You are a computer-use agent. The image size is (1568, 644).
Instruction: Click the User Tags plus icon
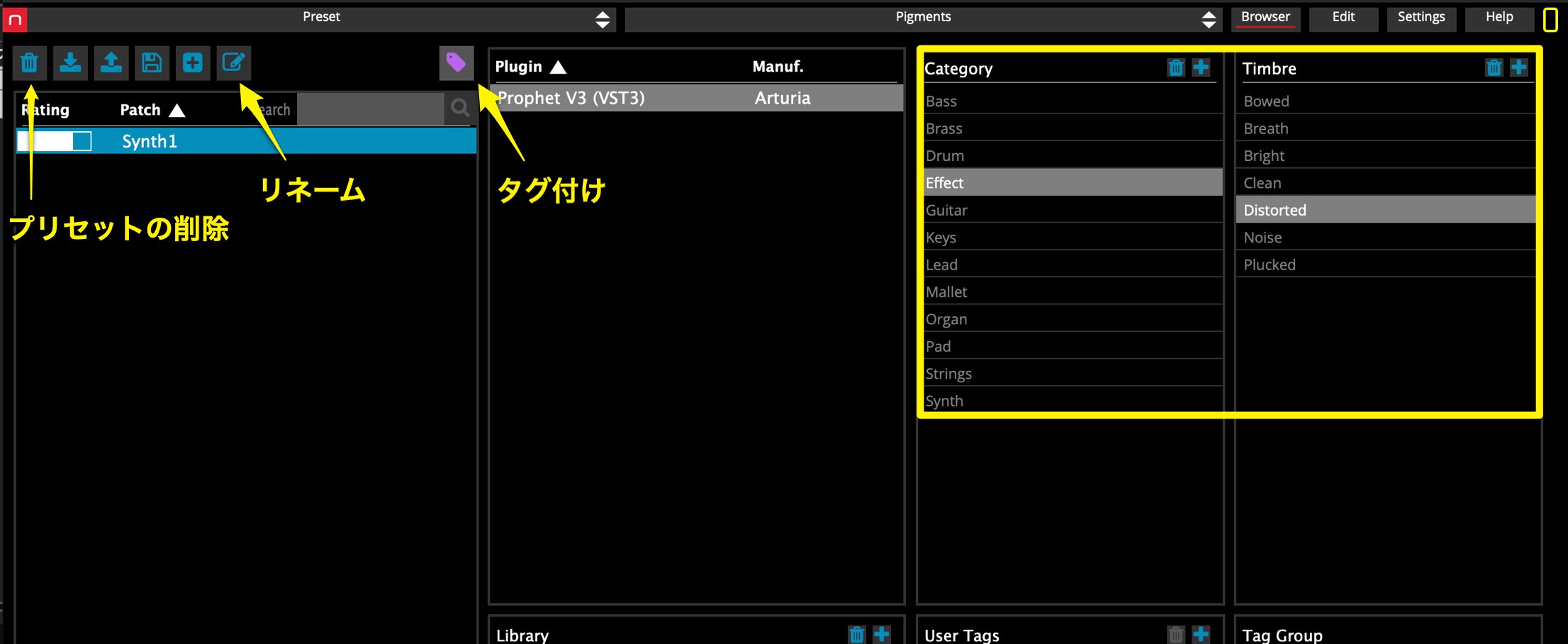coord(1201,635)
